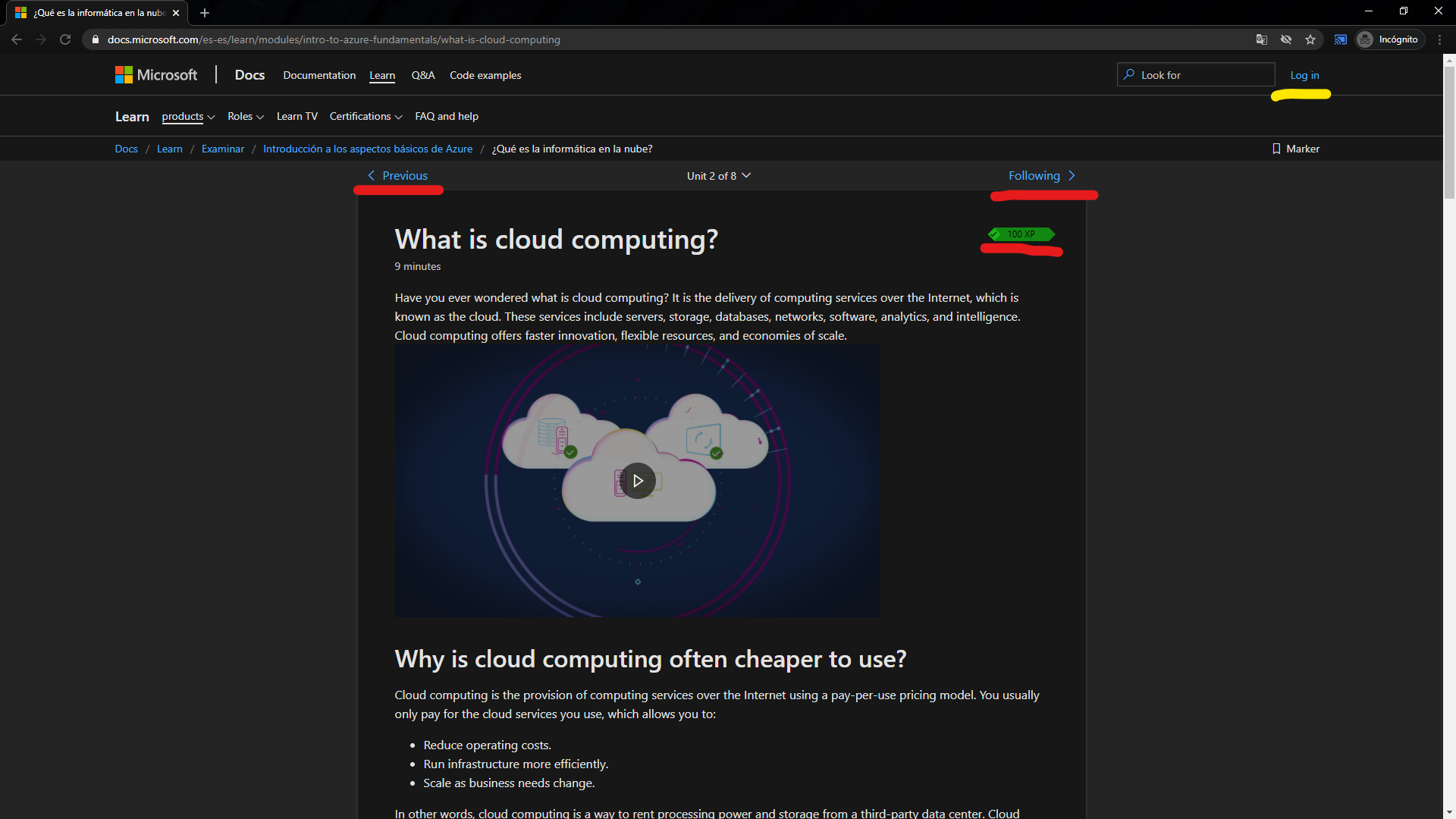The height and width of the screenshot is (819, 1456).
Task: Open a new browser tab
Action: (204, 13)
